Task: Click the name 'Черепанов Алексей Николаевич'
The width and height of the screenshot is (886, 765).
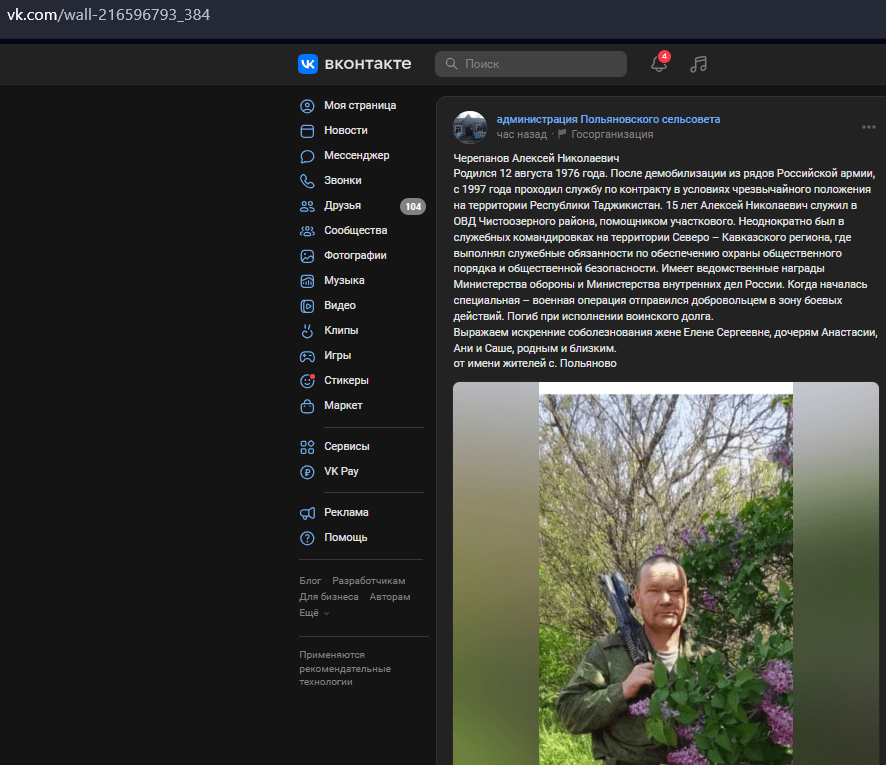Action: click(536, 158)
